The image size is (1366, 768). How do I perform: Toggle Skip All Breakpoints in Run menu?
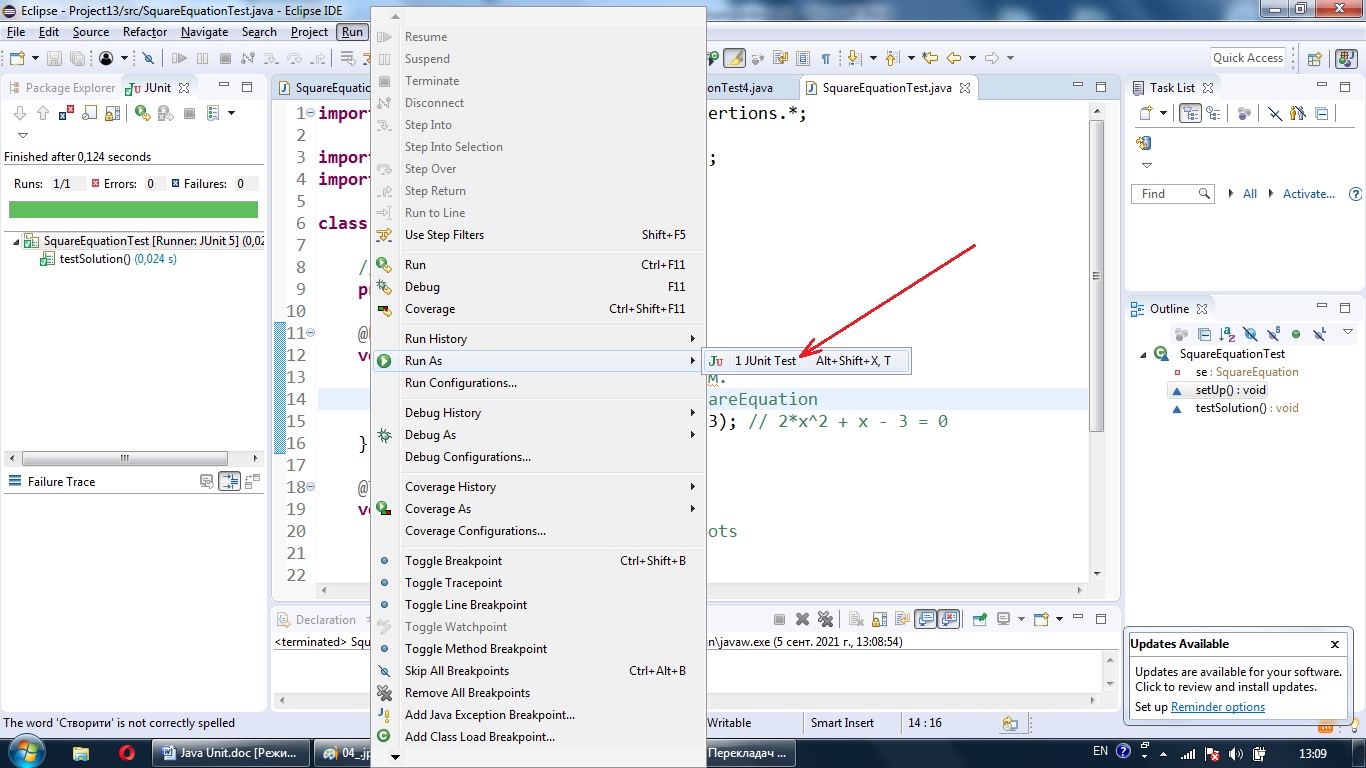point(456,670)
